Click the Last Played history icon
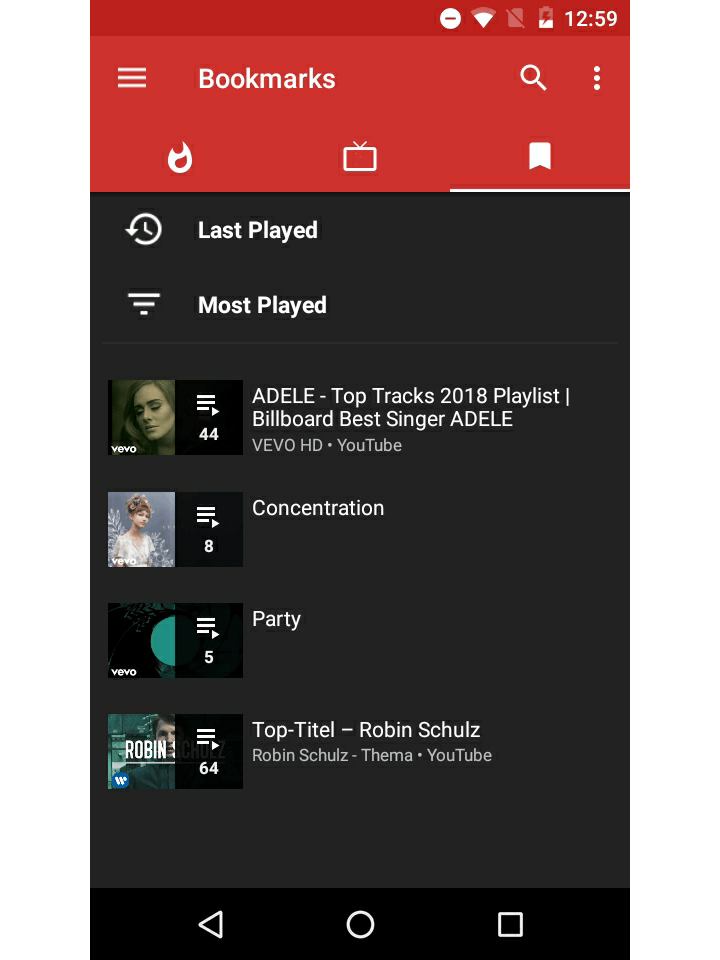 point(144,230)
